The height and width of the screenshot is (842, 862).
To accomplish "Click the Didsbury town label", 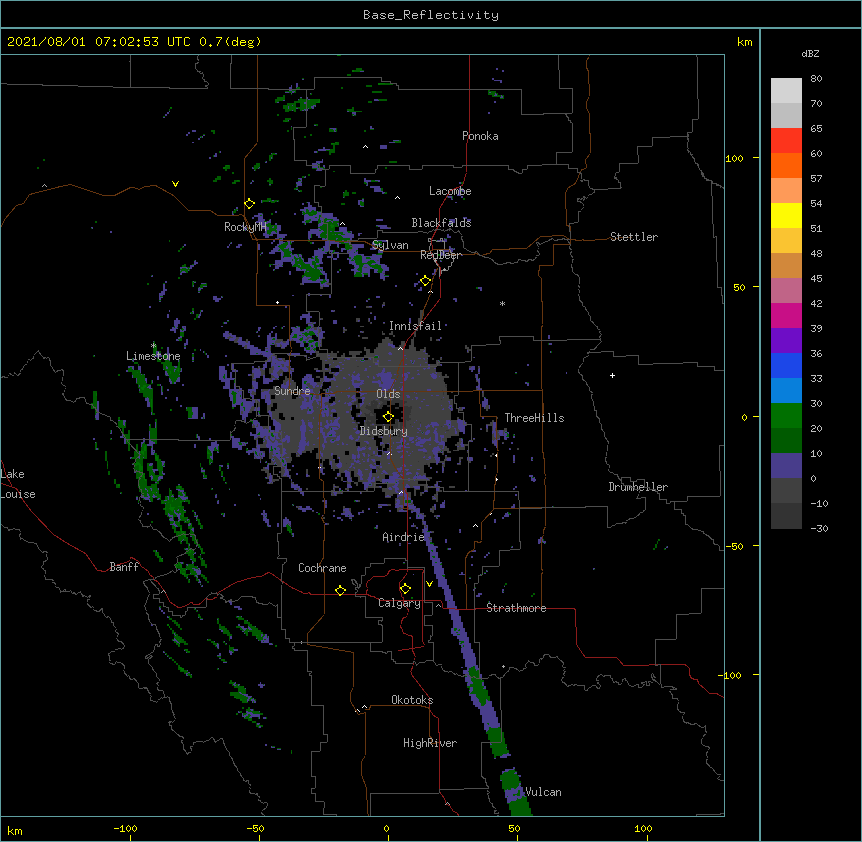I will pyautogui.click(x=384, y=431).
